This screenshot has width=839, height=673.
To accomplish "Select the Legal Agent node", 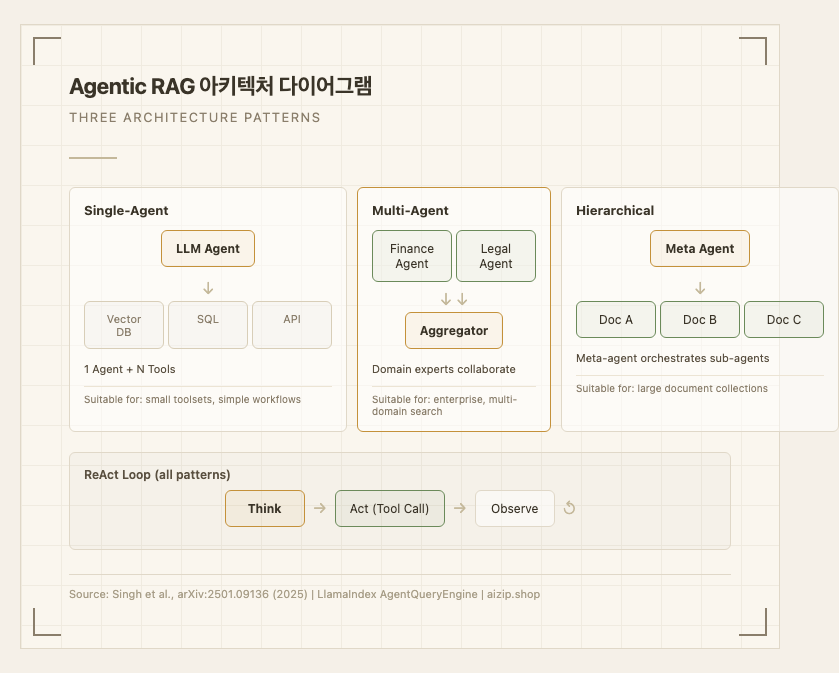I will [496, 256].
